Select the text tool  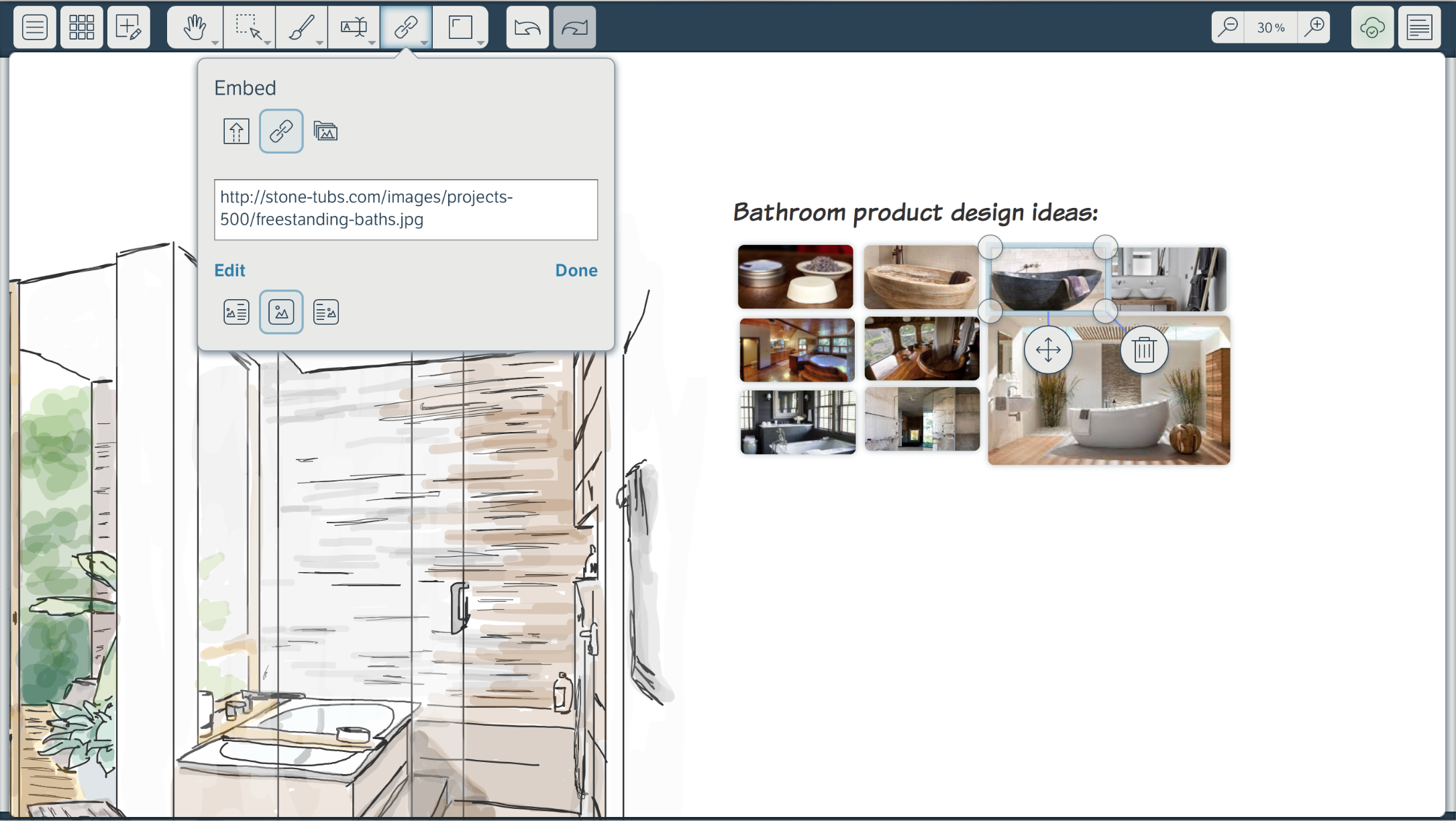point(353,28)
